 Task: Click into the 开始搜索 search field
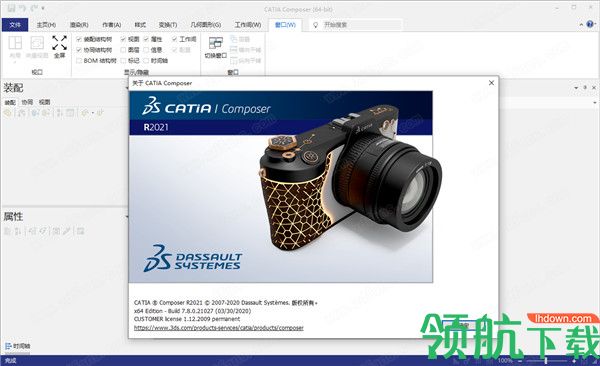pos(362,25)
